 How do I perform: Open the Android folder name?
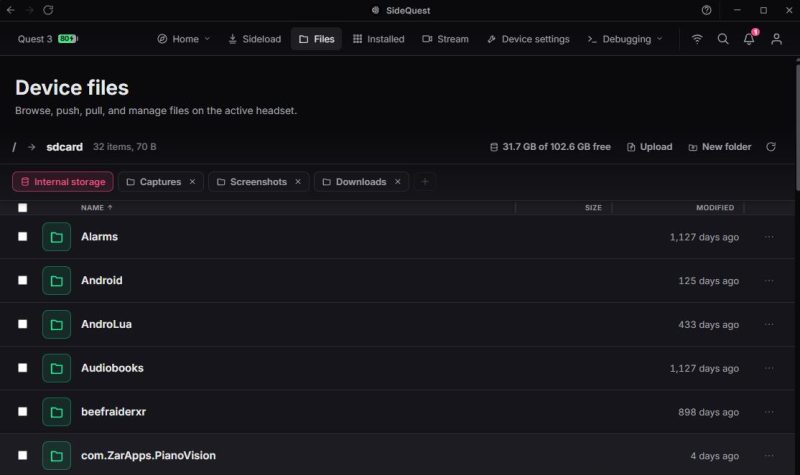coord(102,281)
